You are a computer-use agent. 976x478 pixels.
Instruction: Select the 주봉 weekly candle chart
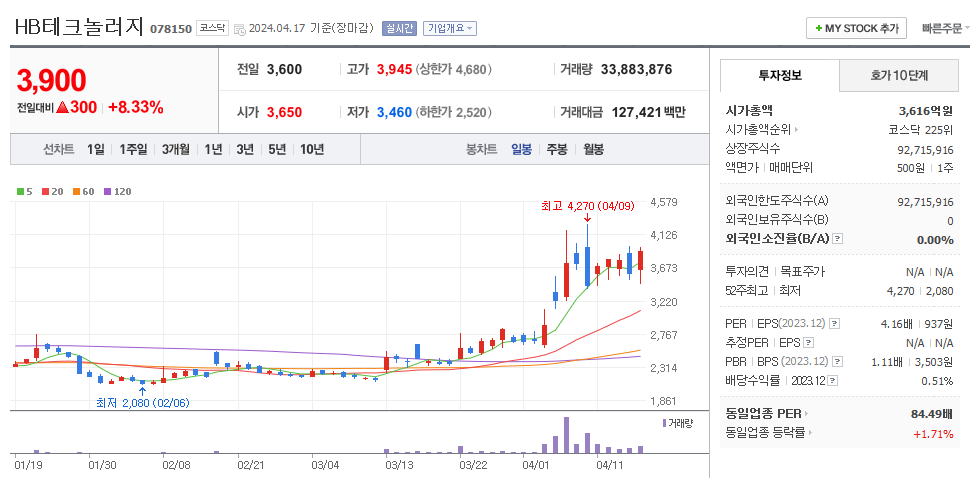coord(557,149)
